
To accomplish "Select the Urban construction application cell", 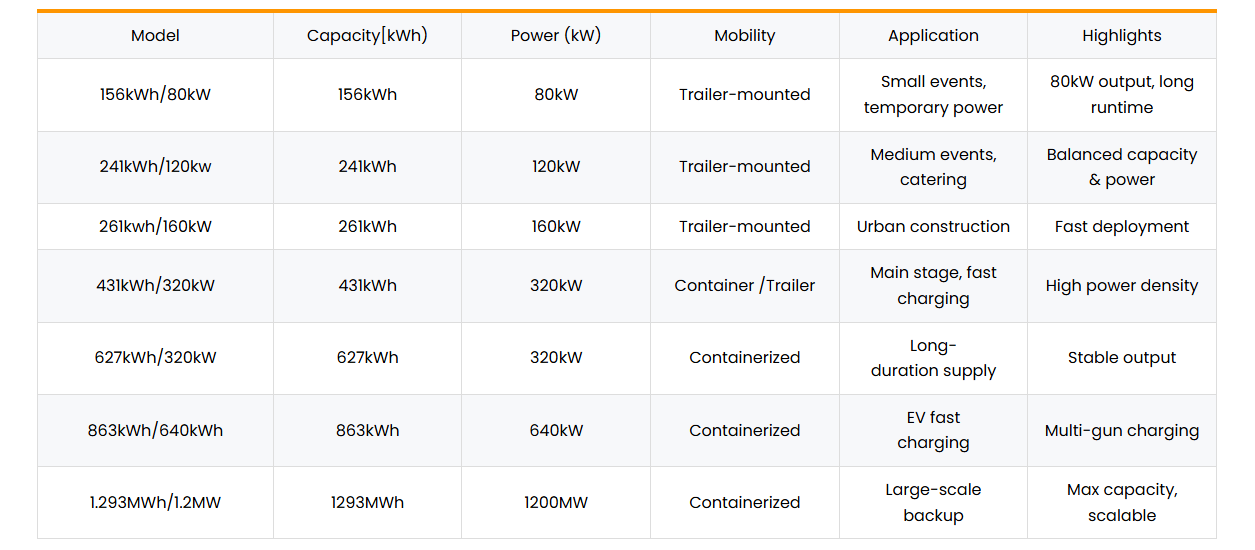I will pos(933,227).
